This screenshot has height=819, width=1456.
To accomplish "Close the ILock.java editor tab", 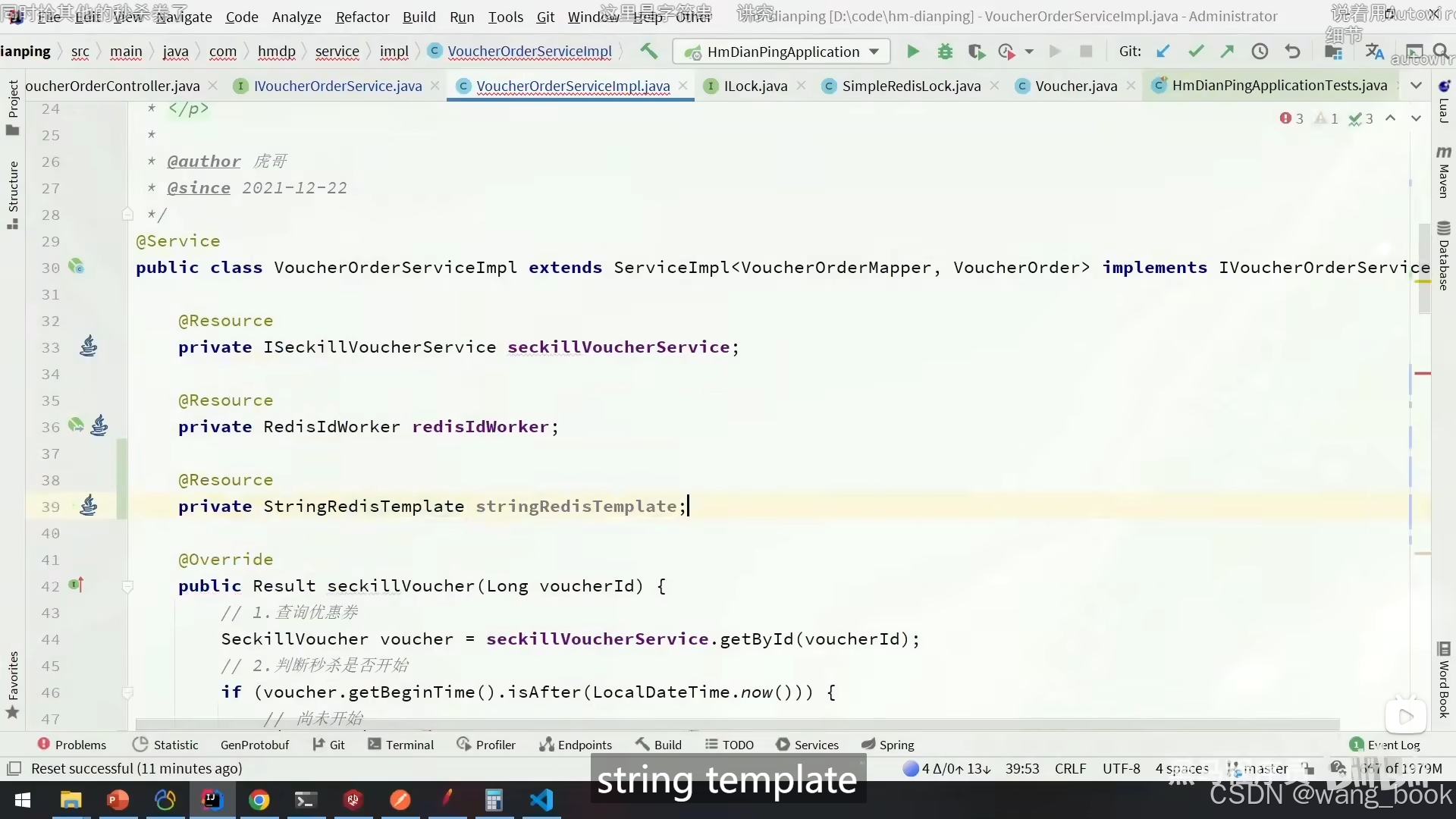I will tap(802, 86).
